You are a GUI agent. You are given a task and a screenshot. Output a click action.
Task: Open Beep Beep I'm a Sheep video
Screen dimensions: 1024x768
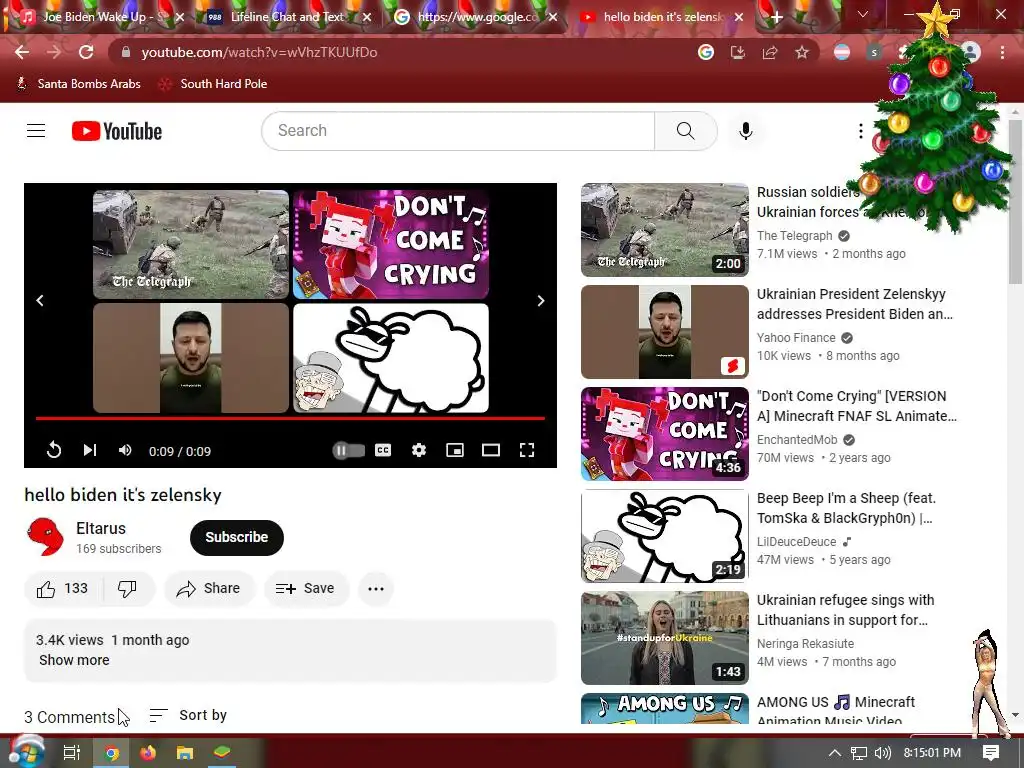(x=846, y=508)
